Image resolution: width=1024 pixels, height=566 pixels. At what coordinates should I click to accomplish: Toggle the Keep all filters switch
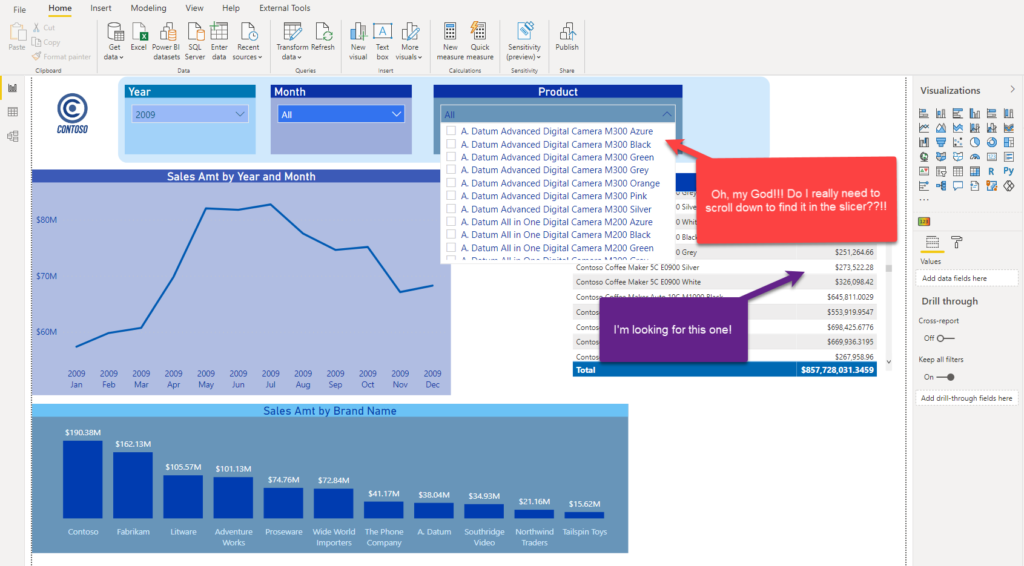point(946,377)
